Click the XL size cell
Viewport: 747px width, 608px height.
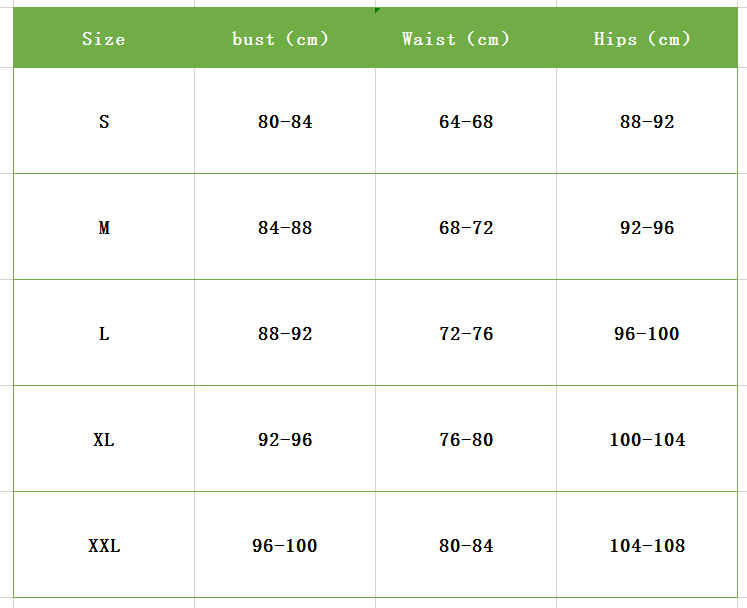(x=104, y=440)
